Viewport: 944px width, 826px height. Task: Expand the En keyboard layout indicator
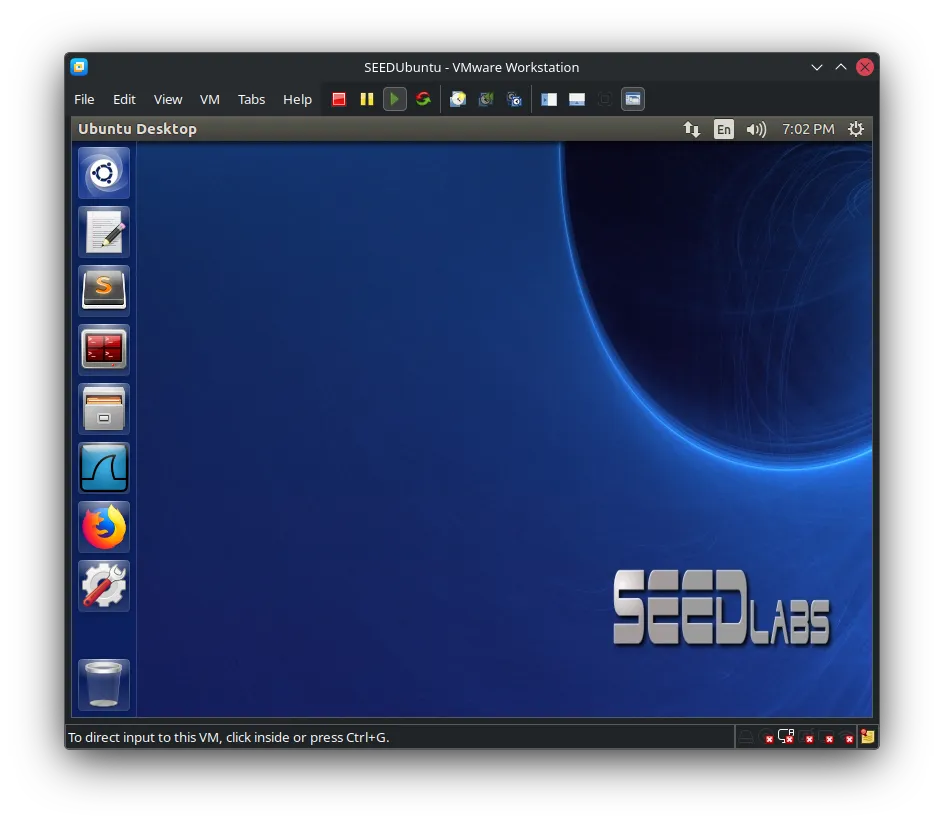(x=723, y=129)
